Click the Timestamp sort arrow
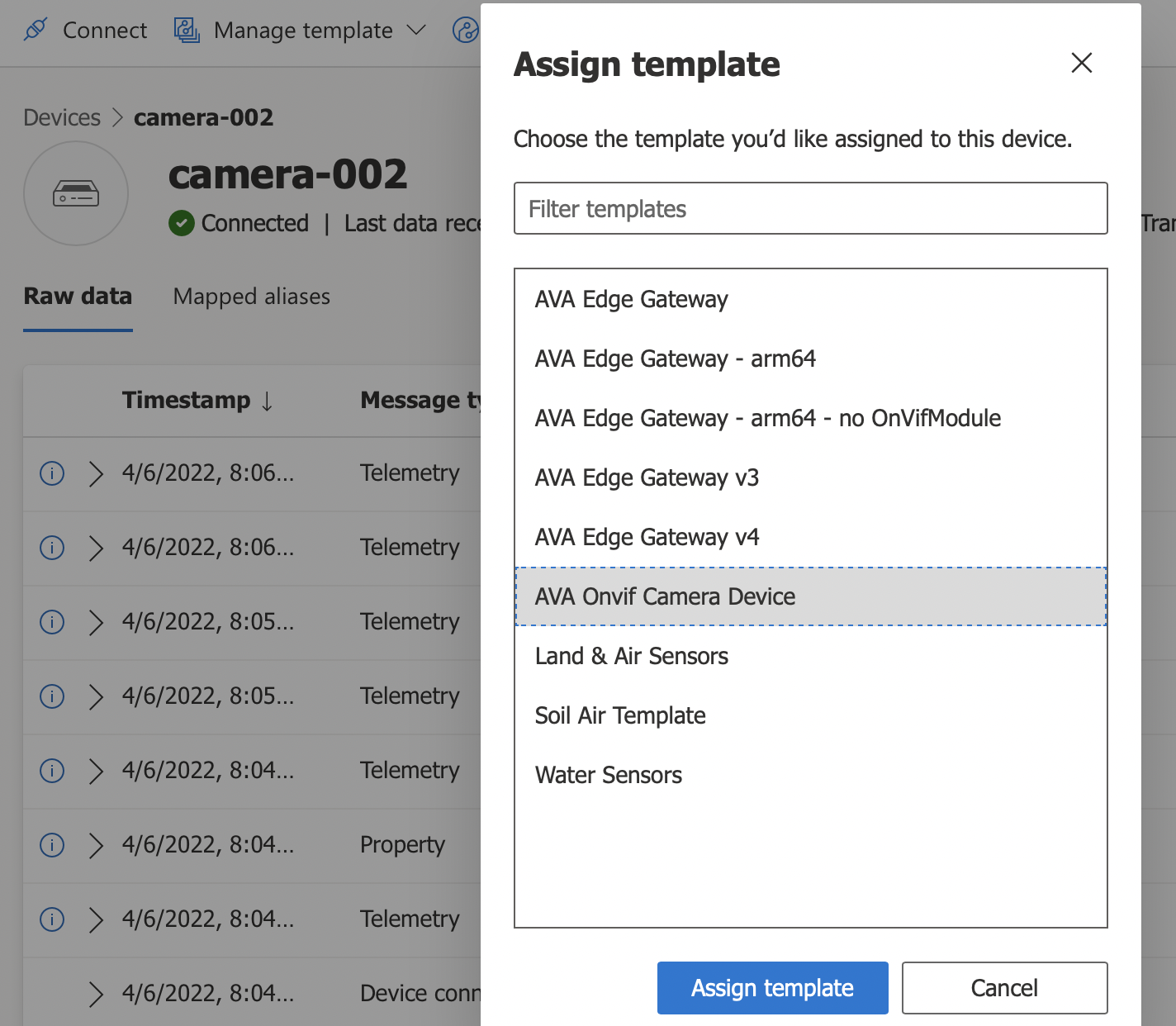This screenshot has height=1026, width=1176. [x=266, y=400]
